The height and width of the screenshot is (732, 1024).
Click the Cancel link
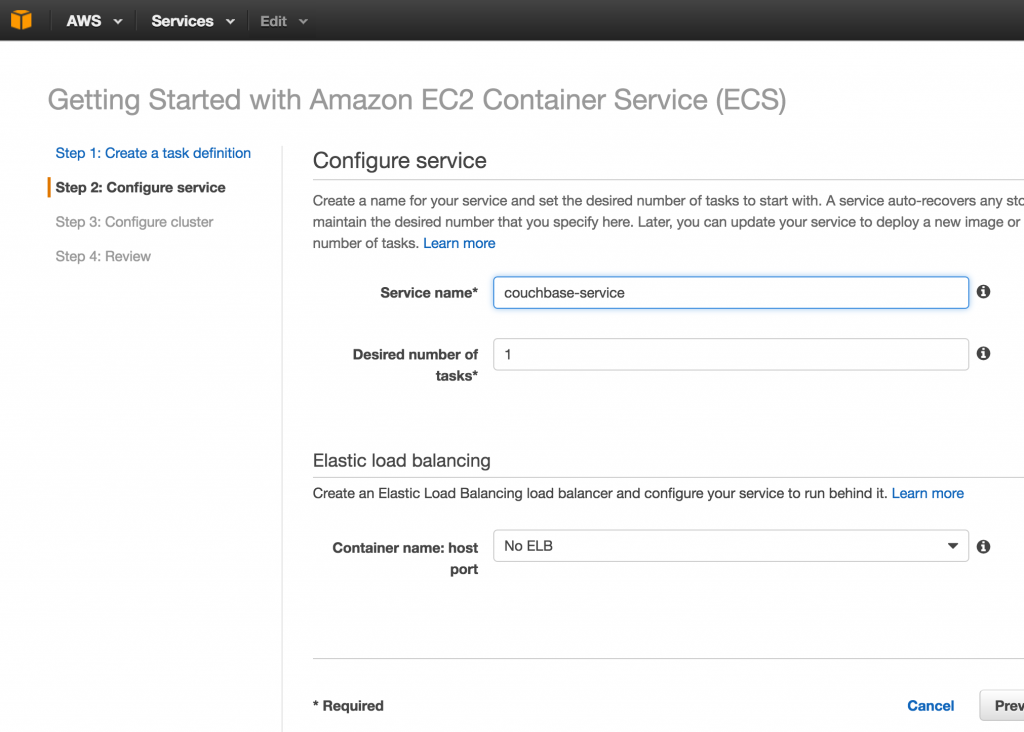click(930, 705)
